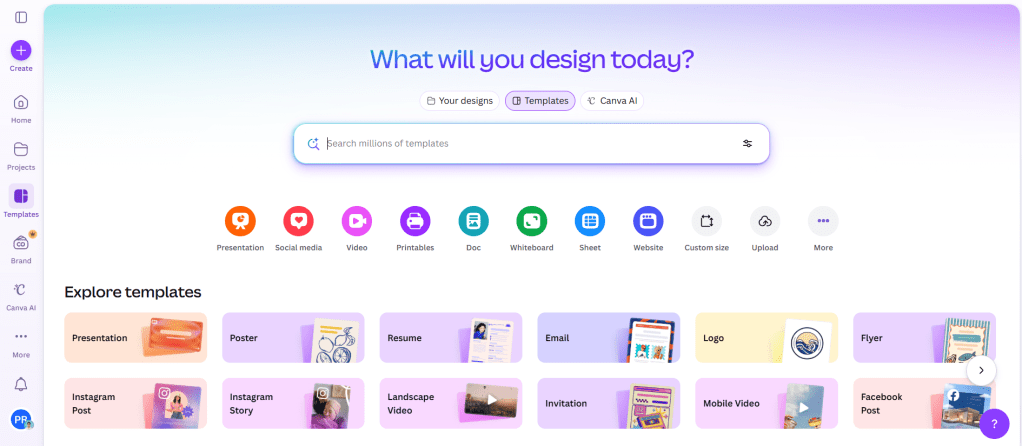Open the Instagram Post template card
Image resolution: width=1022 pixels, height=446 pixels.
pos(136,403)
